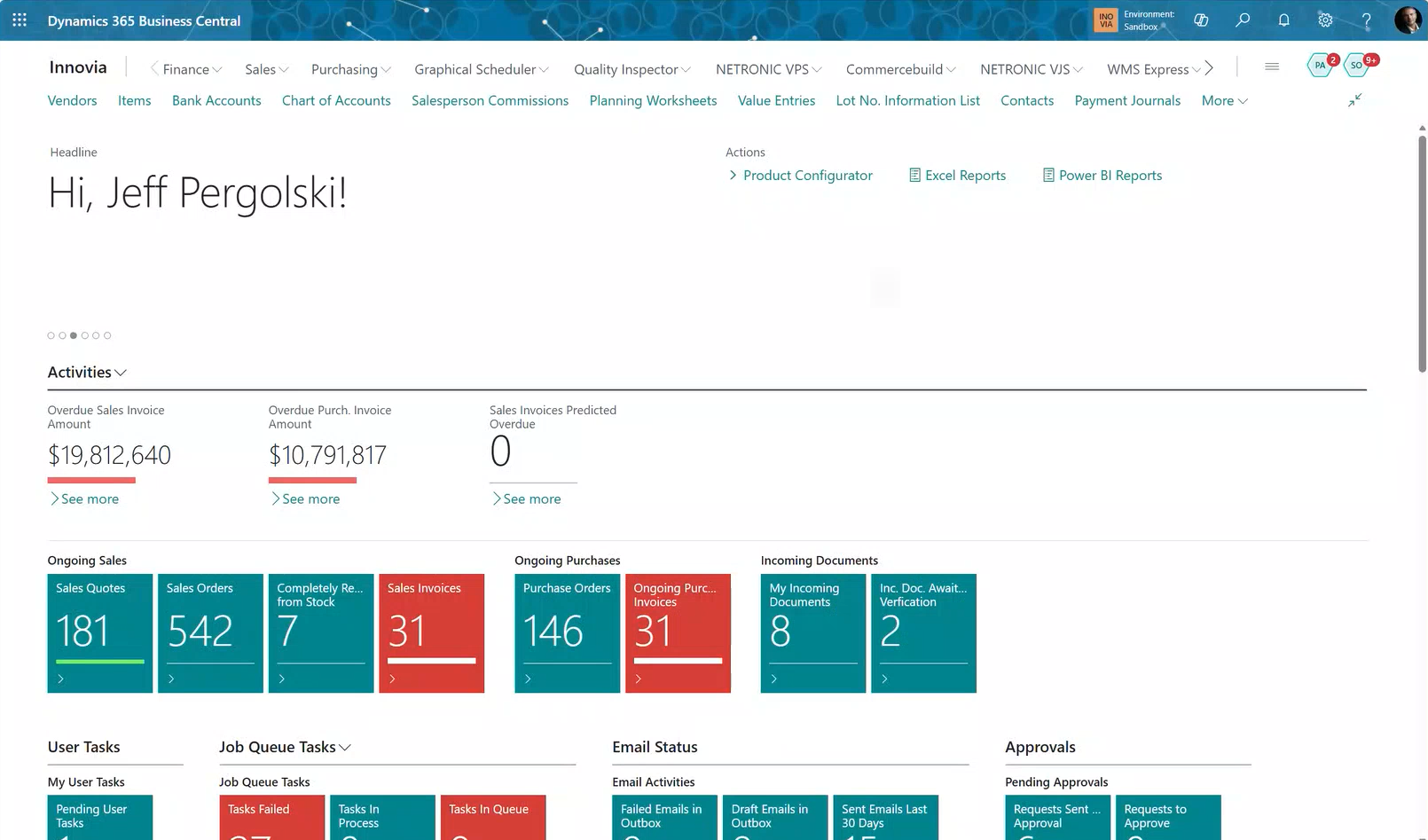Select the fourth headline carousel dot
The image size is (1428, 840).
click(85, 335)
